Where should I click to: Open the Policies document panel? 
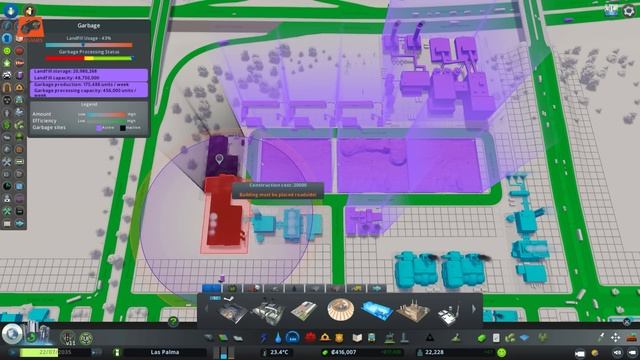click(496, 338)
